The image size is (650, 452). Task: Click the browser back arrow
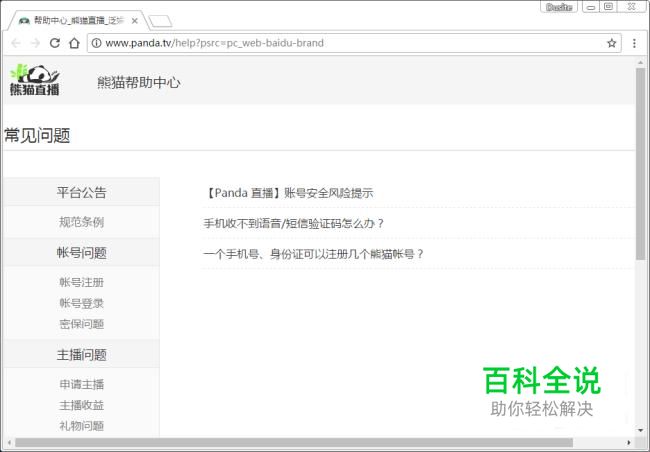coord(16,43)
